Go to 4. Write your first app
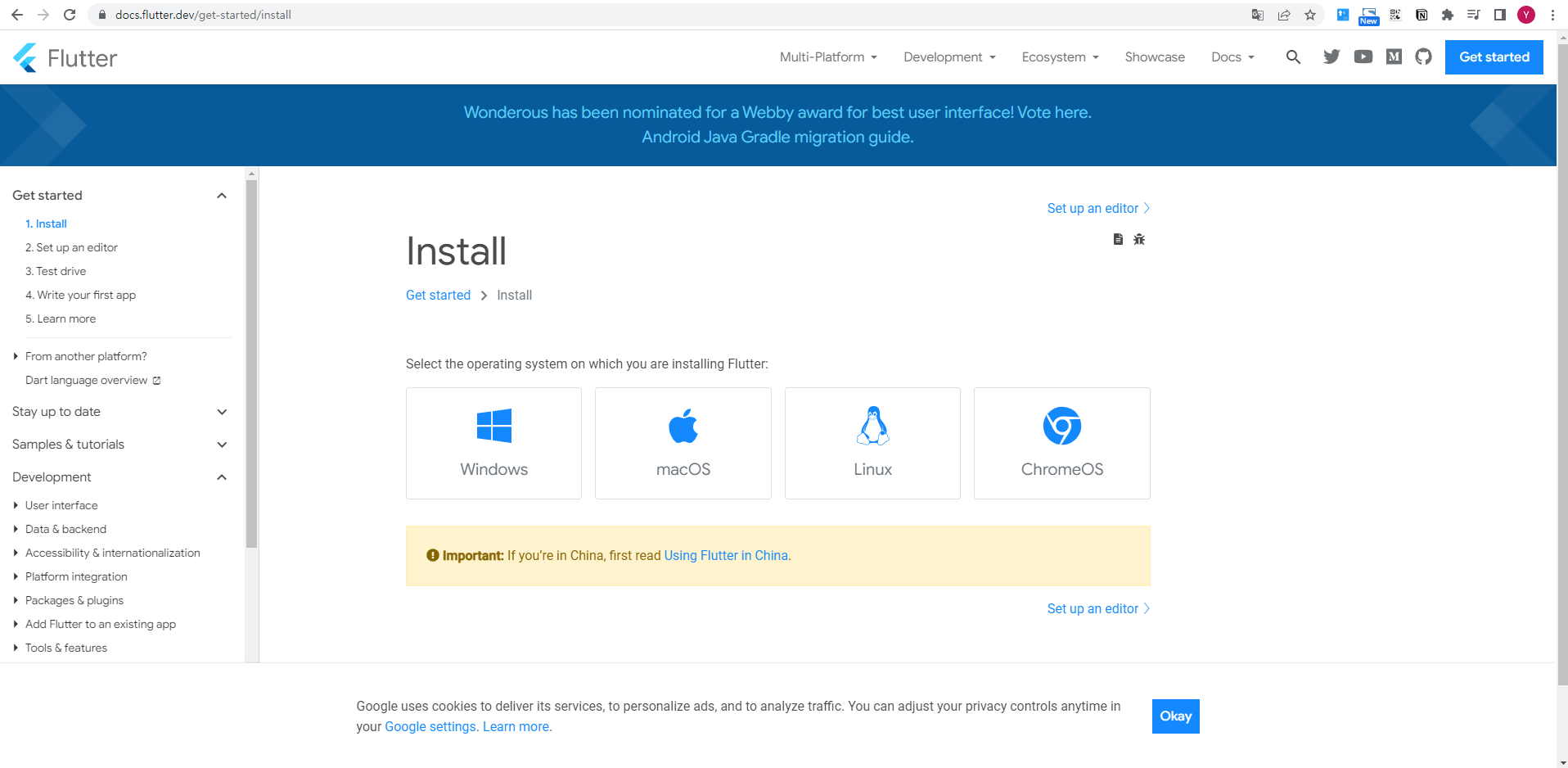 [80, 295]
